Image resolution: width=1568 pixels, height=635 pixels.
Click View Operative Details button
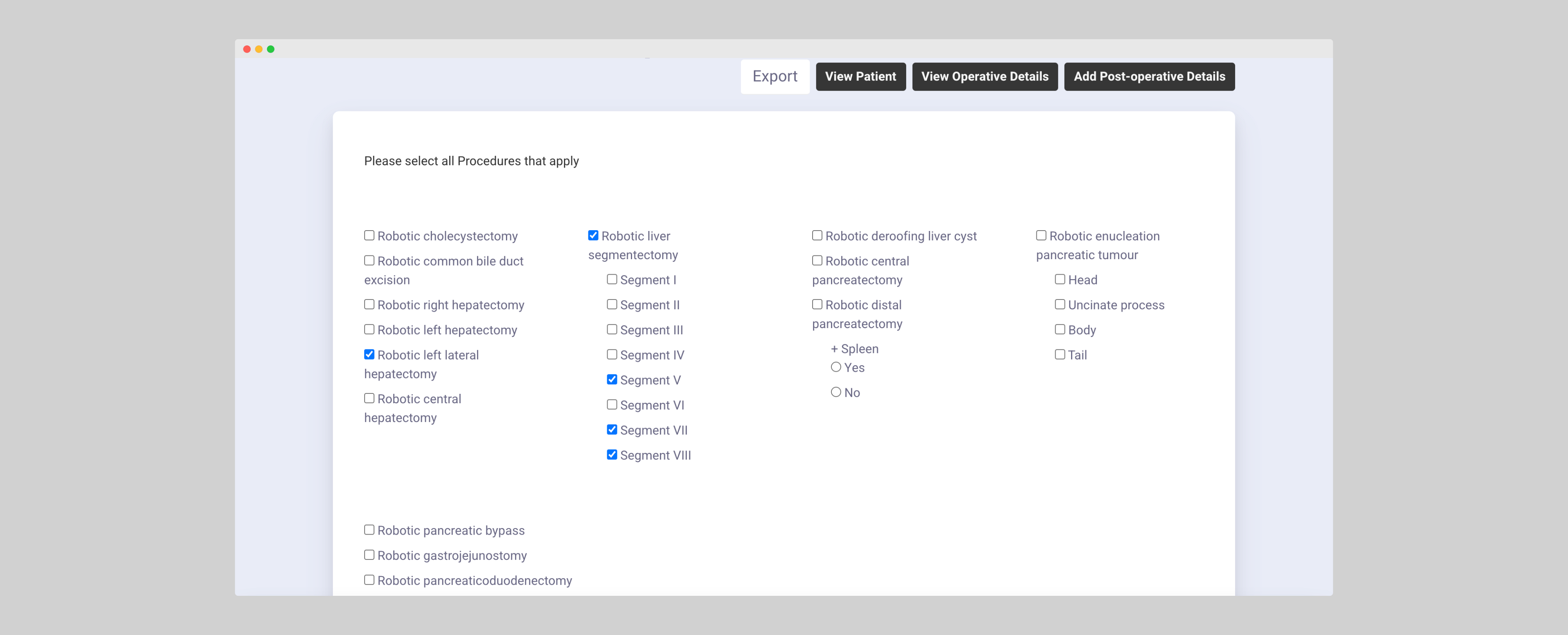(x=984, y=77)
